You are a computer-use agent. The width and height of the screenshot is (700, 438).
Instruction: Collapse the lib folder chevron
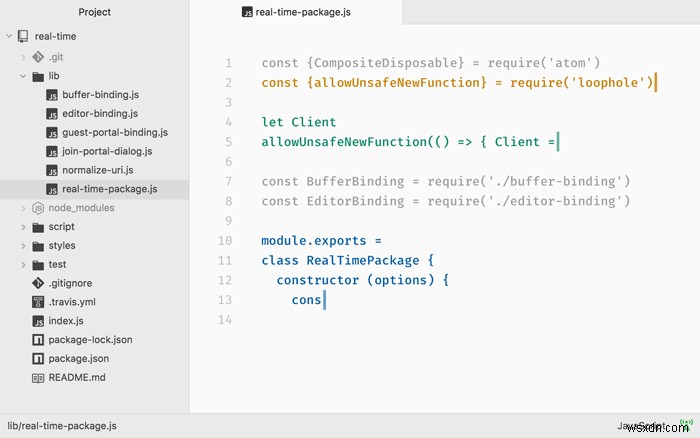click(x=23, y=75)
